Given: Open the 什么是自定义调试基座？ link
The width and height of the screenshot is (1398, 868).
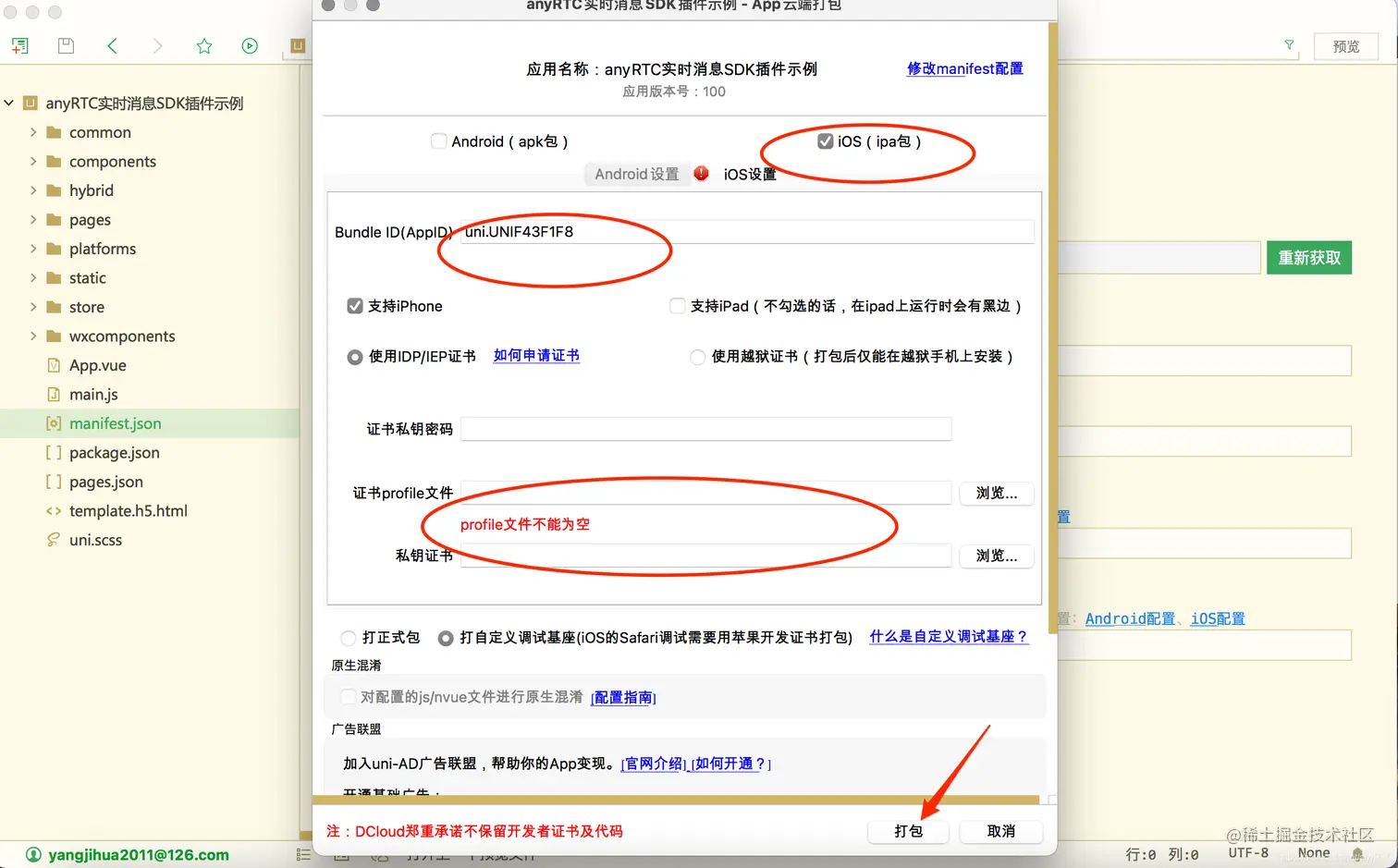Looking at the screenshot, I should [x=949, y=637].
